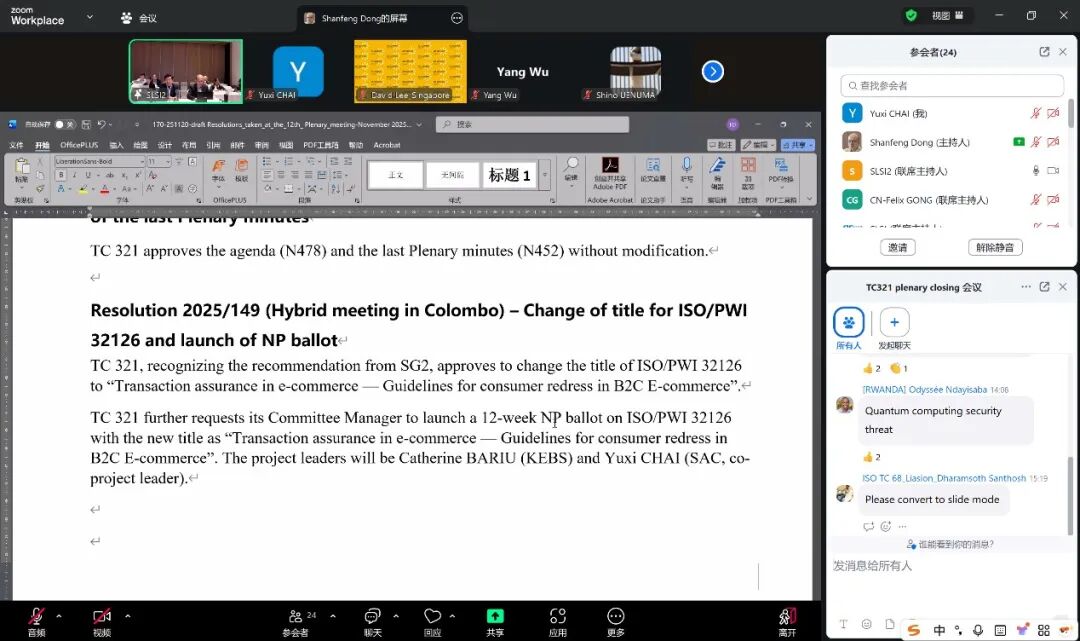Click the Search participants input field
This screenshot has height=641, width=1080.
[x=952, y=86]
